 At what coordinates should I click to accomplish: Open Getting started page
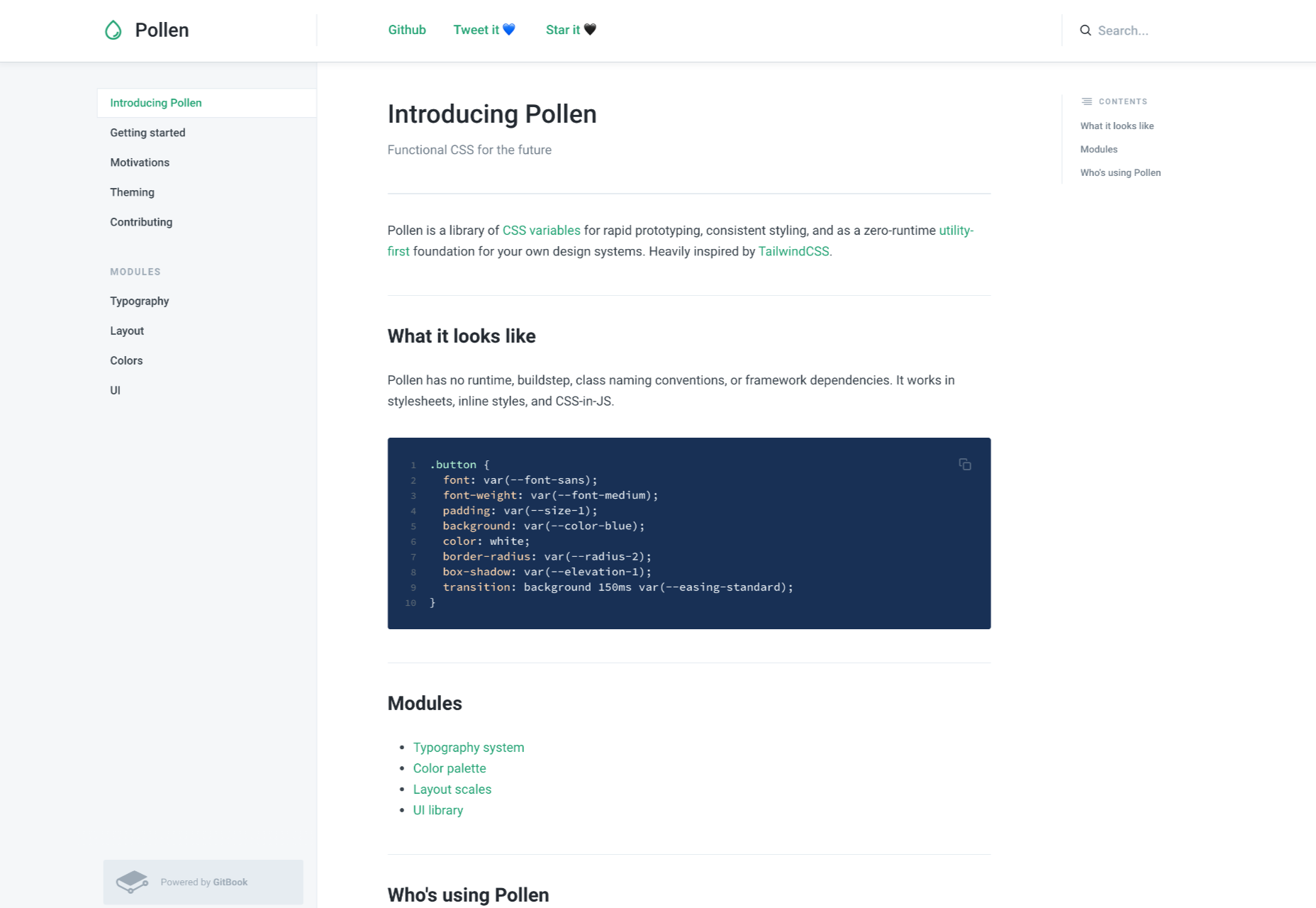(147, 133)
